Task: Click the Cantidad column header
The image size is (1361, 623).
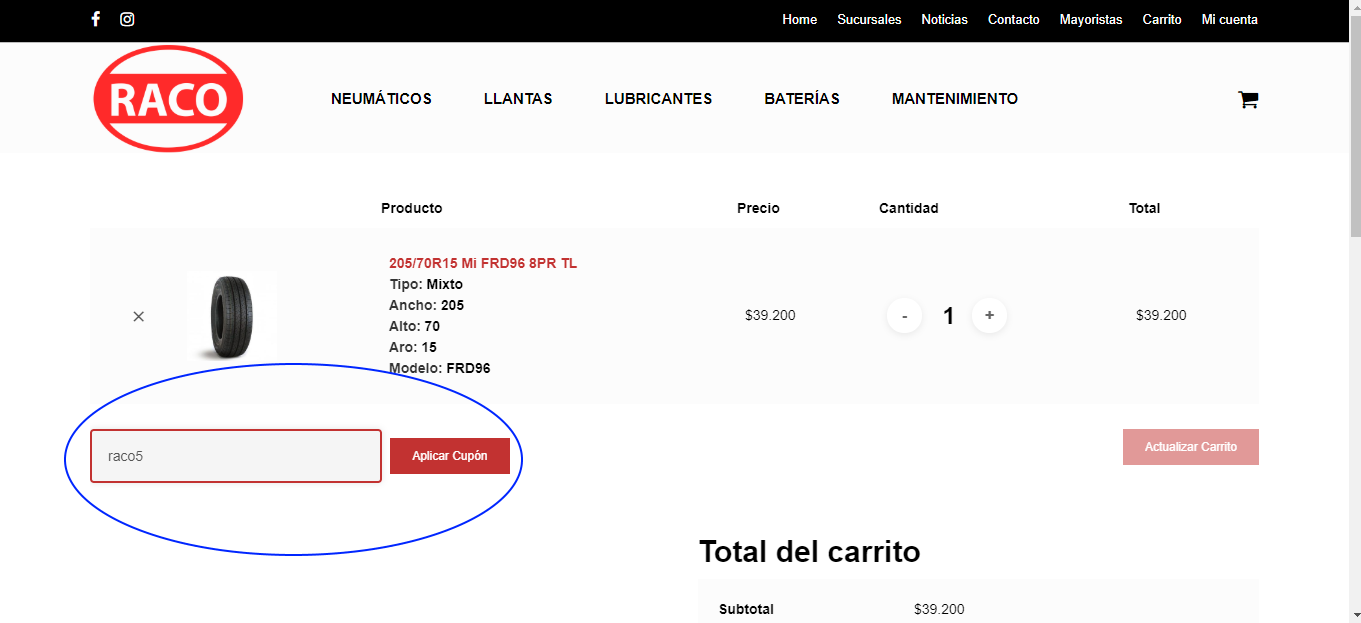Action: click(908, 208)
